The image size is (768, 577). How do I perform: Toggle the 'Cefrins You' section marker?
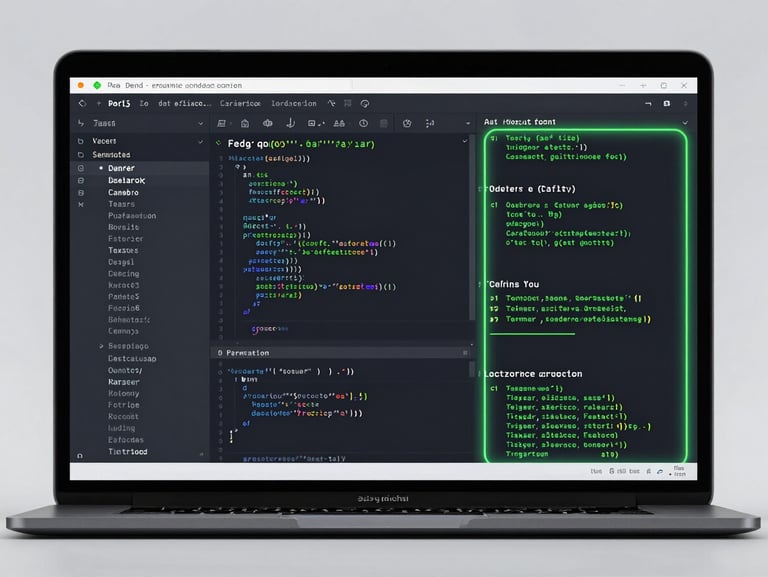click(480, 284)
